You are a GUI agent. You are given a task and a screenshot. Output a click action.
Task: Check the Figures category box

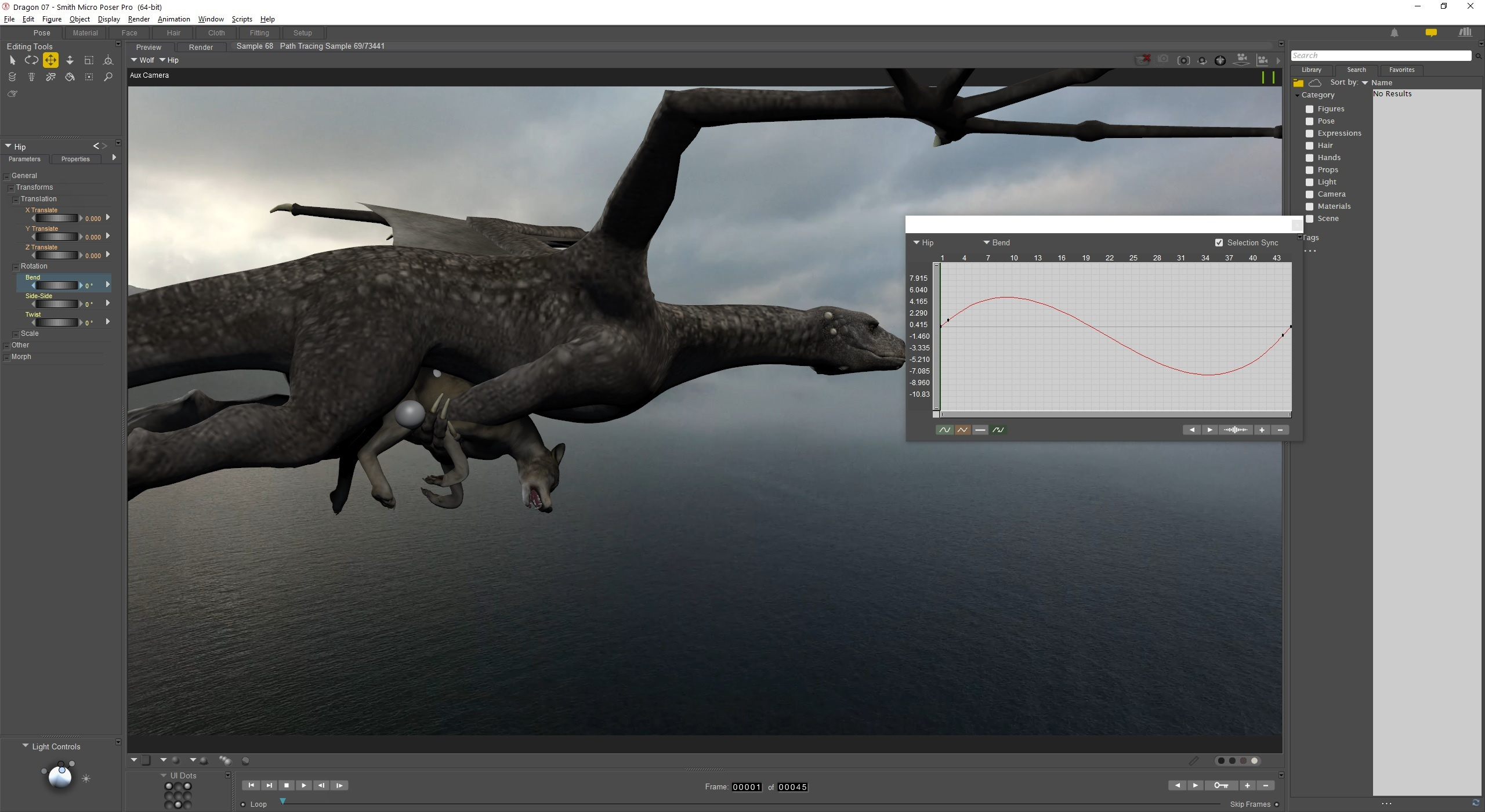(1309, 109)
